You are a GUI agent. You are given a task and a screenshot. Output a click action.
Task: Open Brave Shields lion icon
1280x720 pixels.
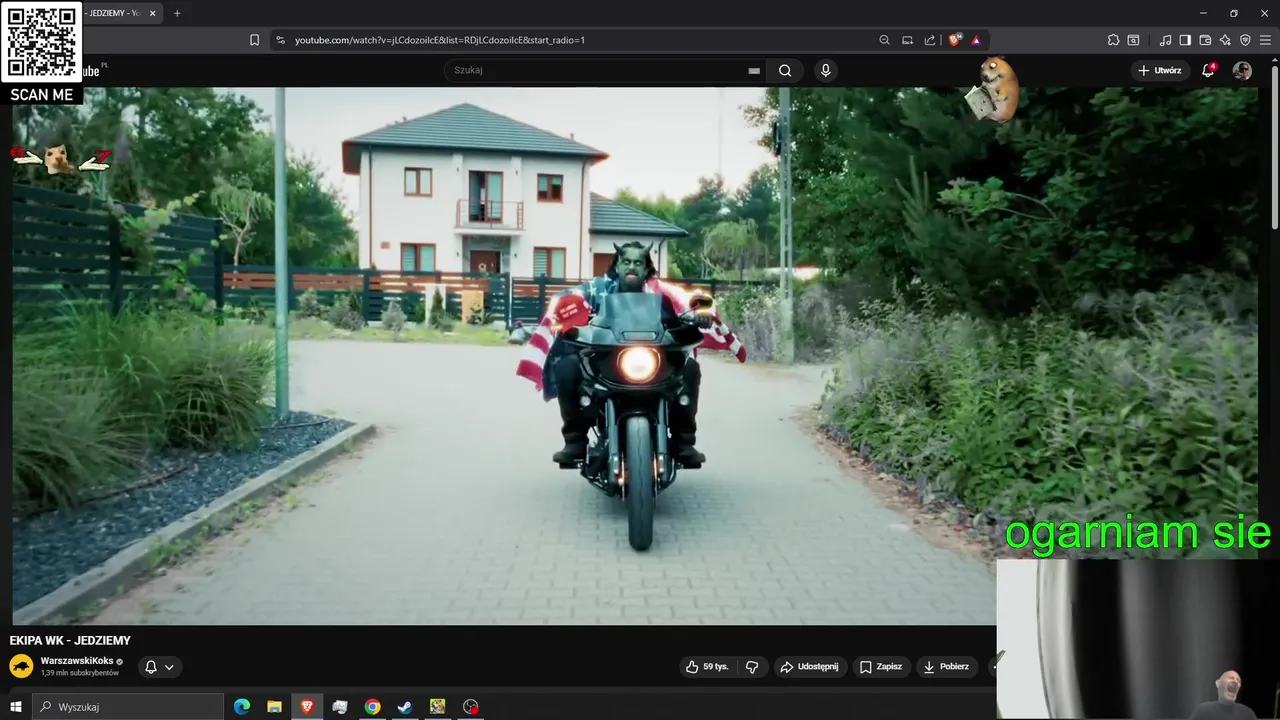point(954,40)
